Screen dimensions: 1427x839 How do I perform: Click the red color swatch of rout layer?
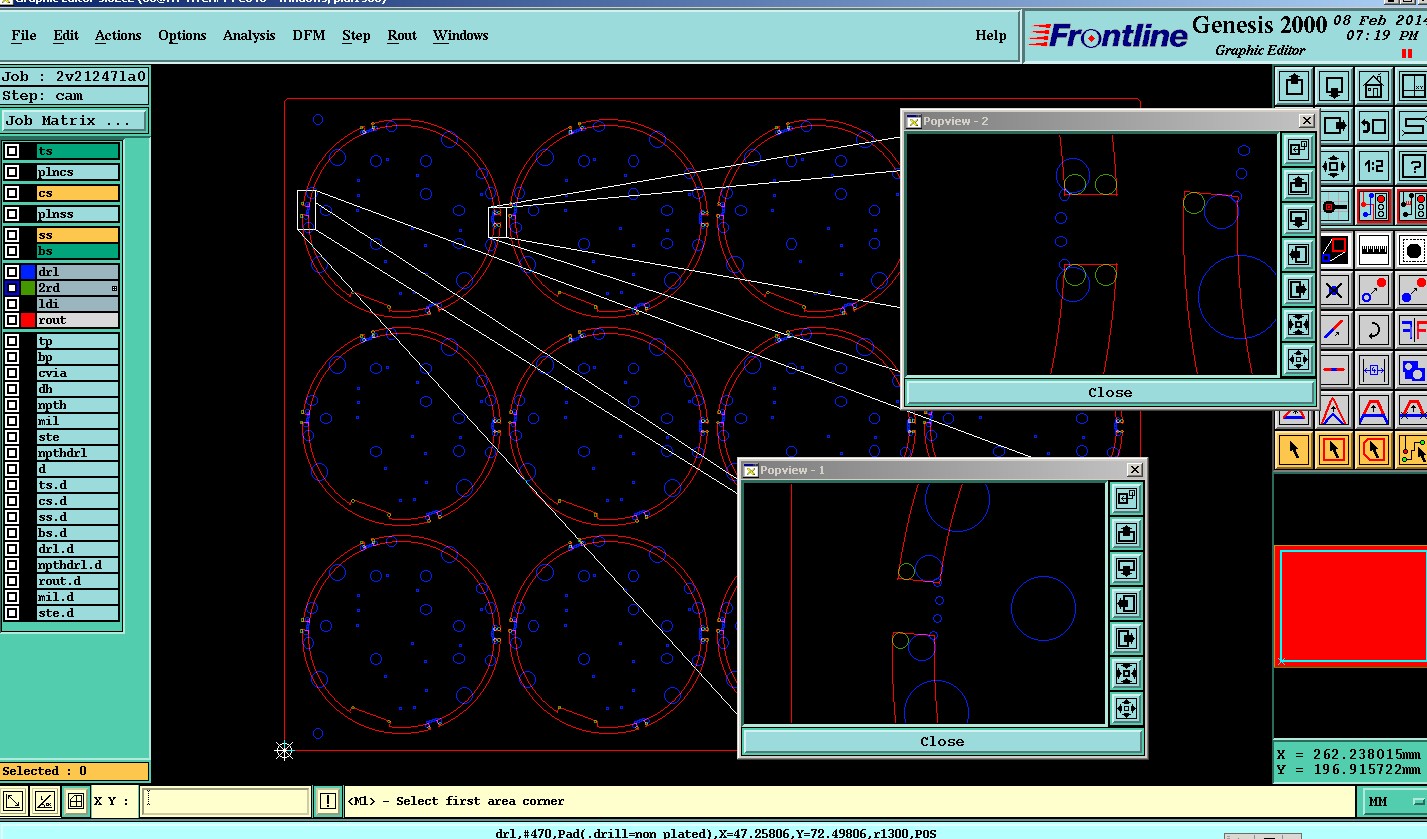[x=28, y=320]
